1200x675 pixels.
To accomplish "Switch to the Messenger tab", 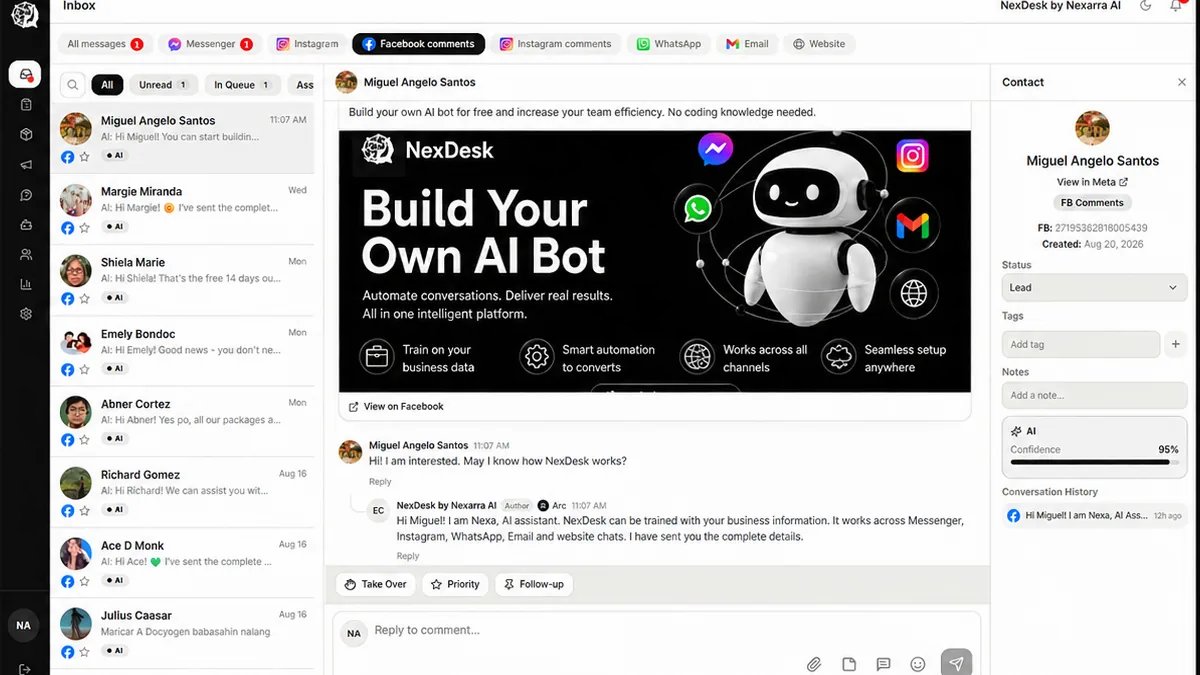I will click(210, 44).
